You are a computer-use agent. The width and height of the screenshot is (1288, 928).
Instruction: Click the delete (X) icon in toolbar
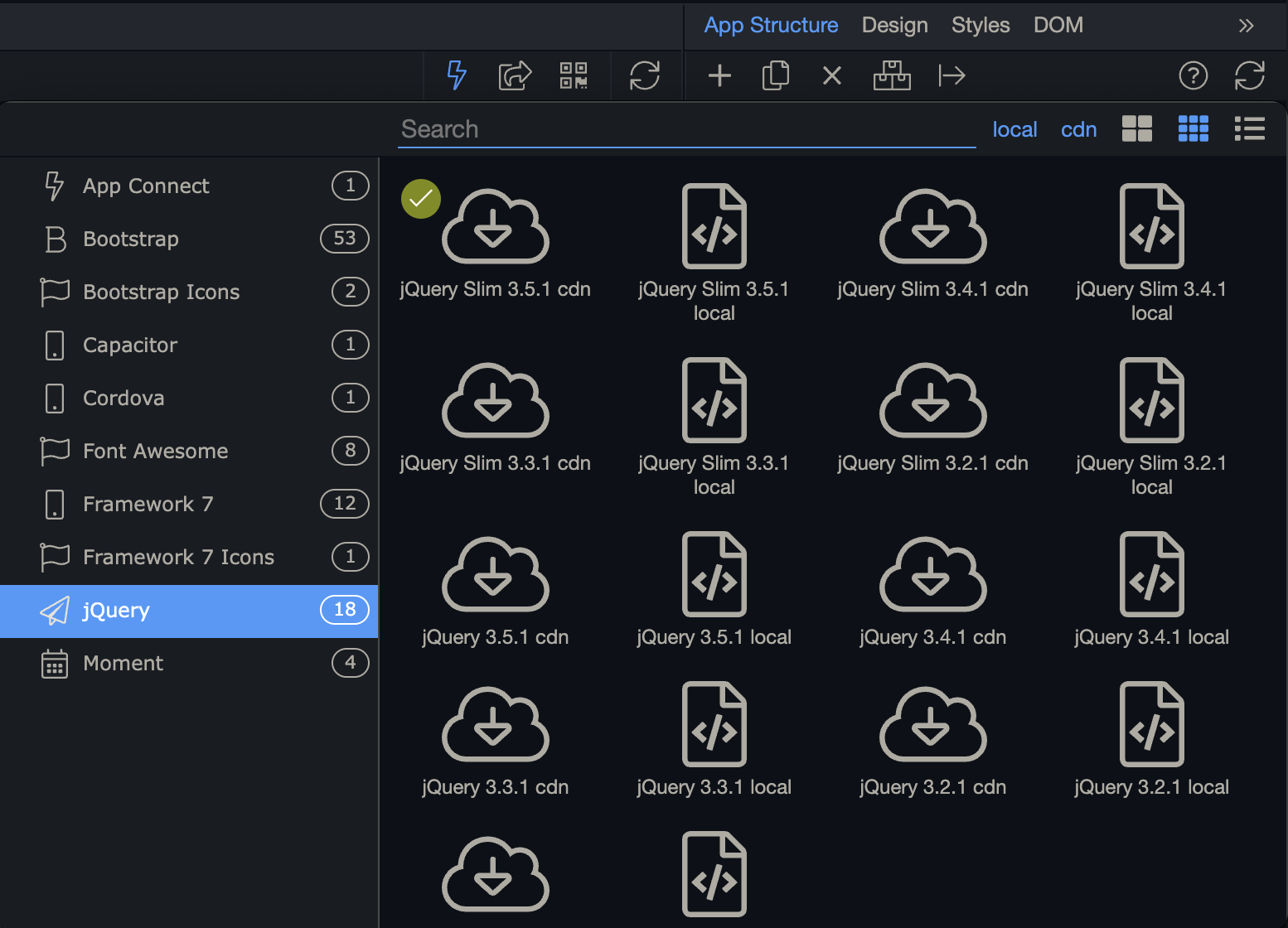point(832,76)
